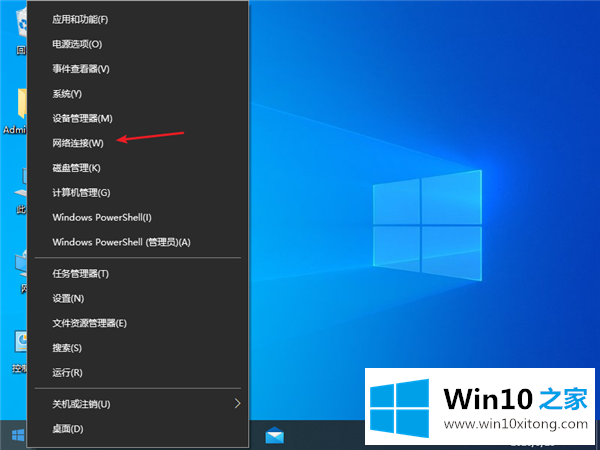Show Desktop (桌面) menu entry
This screenshot has width=600, height=450.
138,429
